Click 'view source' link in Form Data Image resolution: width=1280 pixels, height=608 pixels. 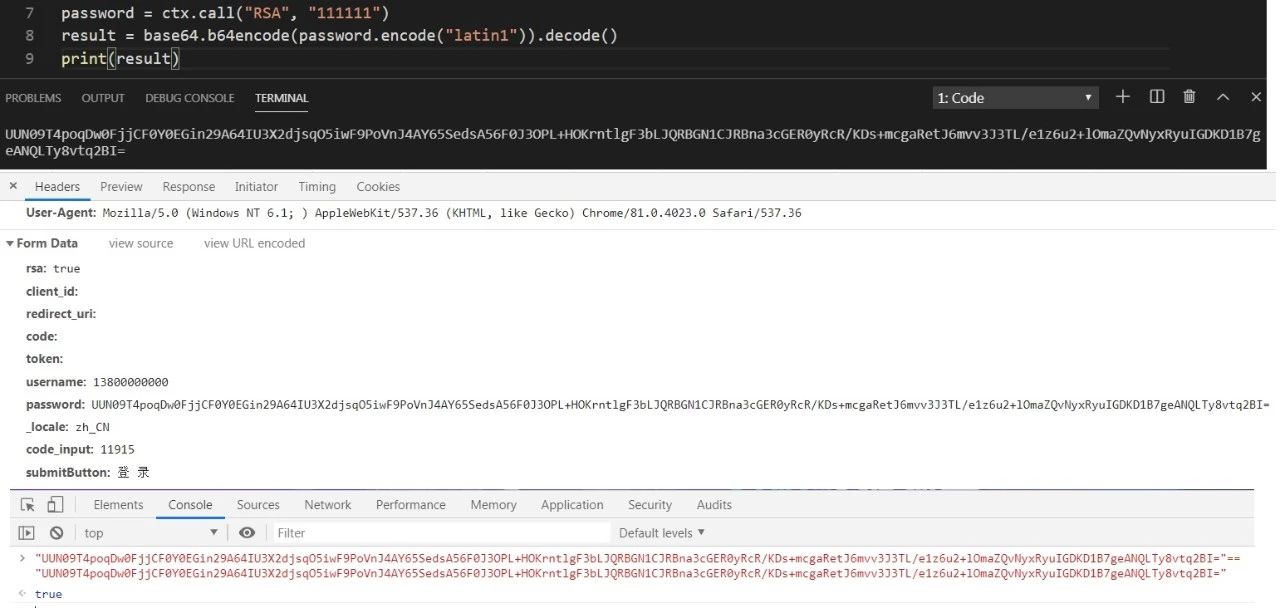tap(141, 243)
